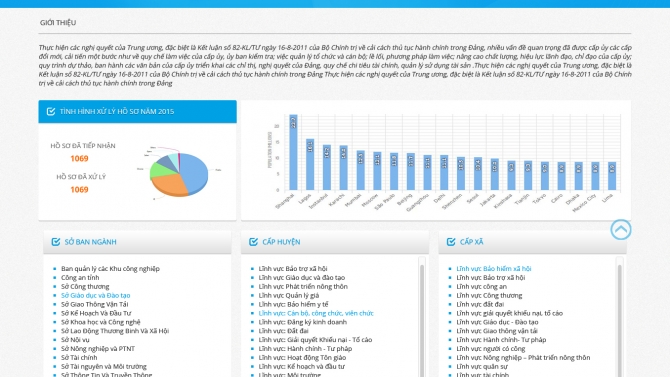Open the Sở Ban Ngành section header

[x=137, y=242]
